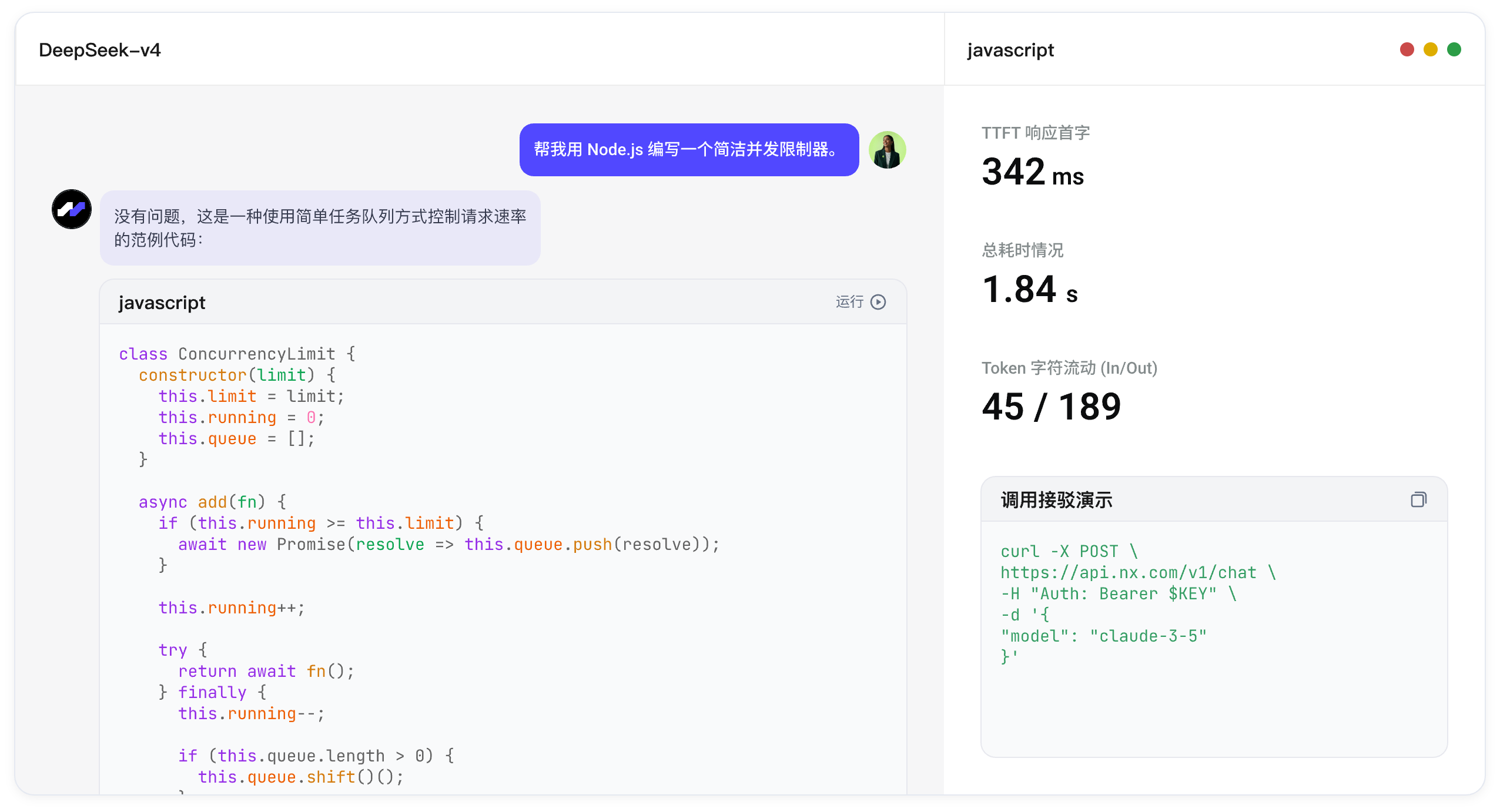Click the javascript label on code block
The height and width of the screenshot is (812, 1500).
coord(162,303)
